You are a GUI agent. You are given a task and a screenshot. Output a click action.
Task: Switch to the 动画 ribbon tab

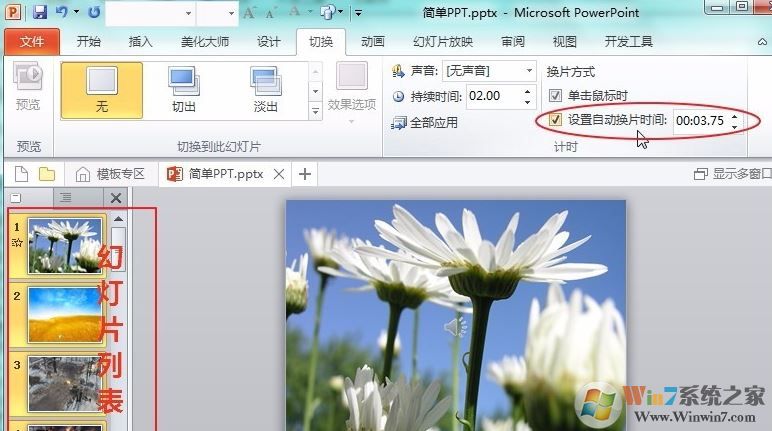pos(373,41)
